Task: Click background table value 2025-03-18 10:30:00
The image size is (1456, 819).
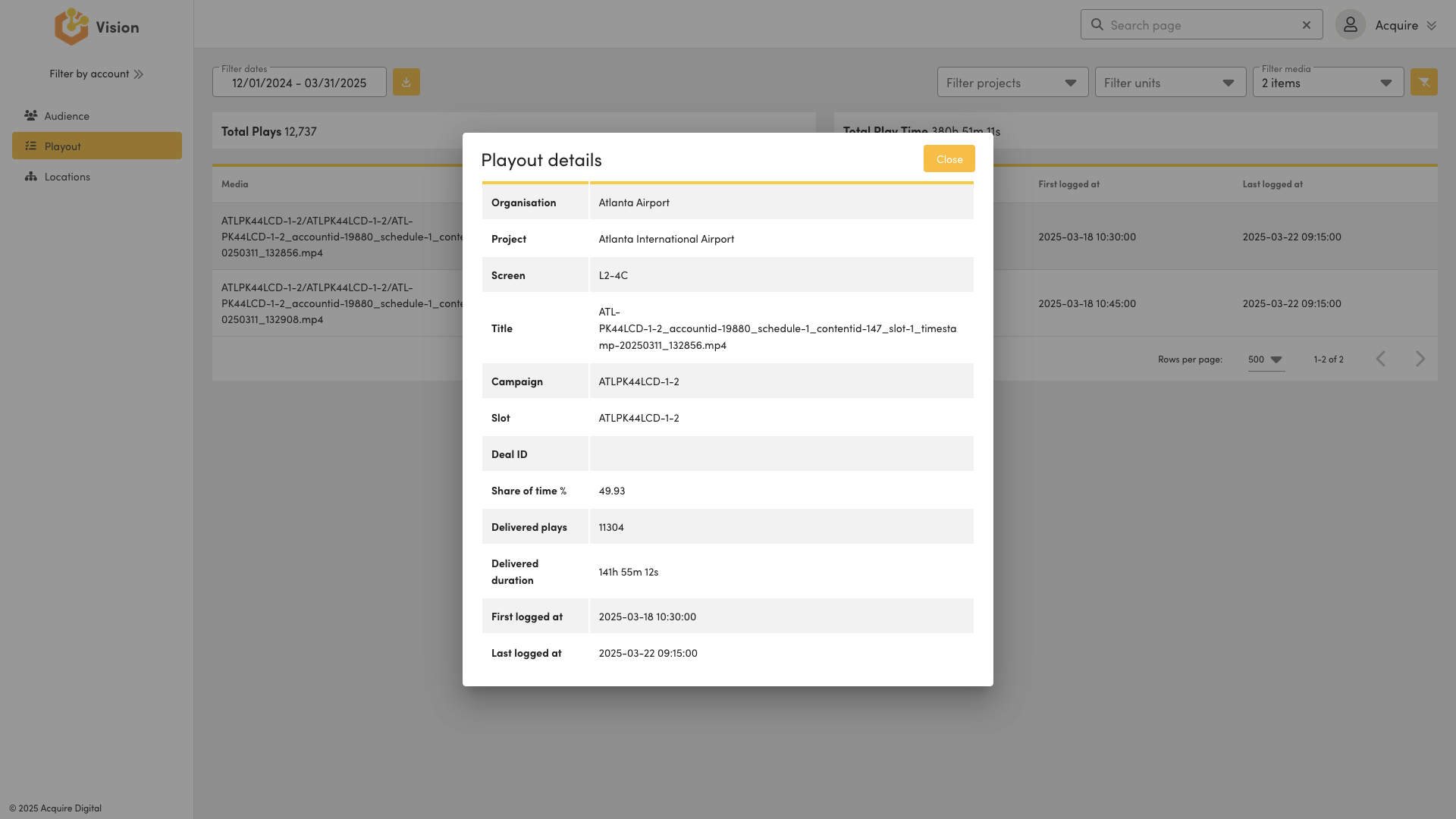Action: (1087, 237)
